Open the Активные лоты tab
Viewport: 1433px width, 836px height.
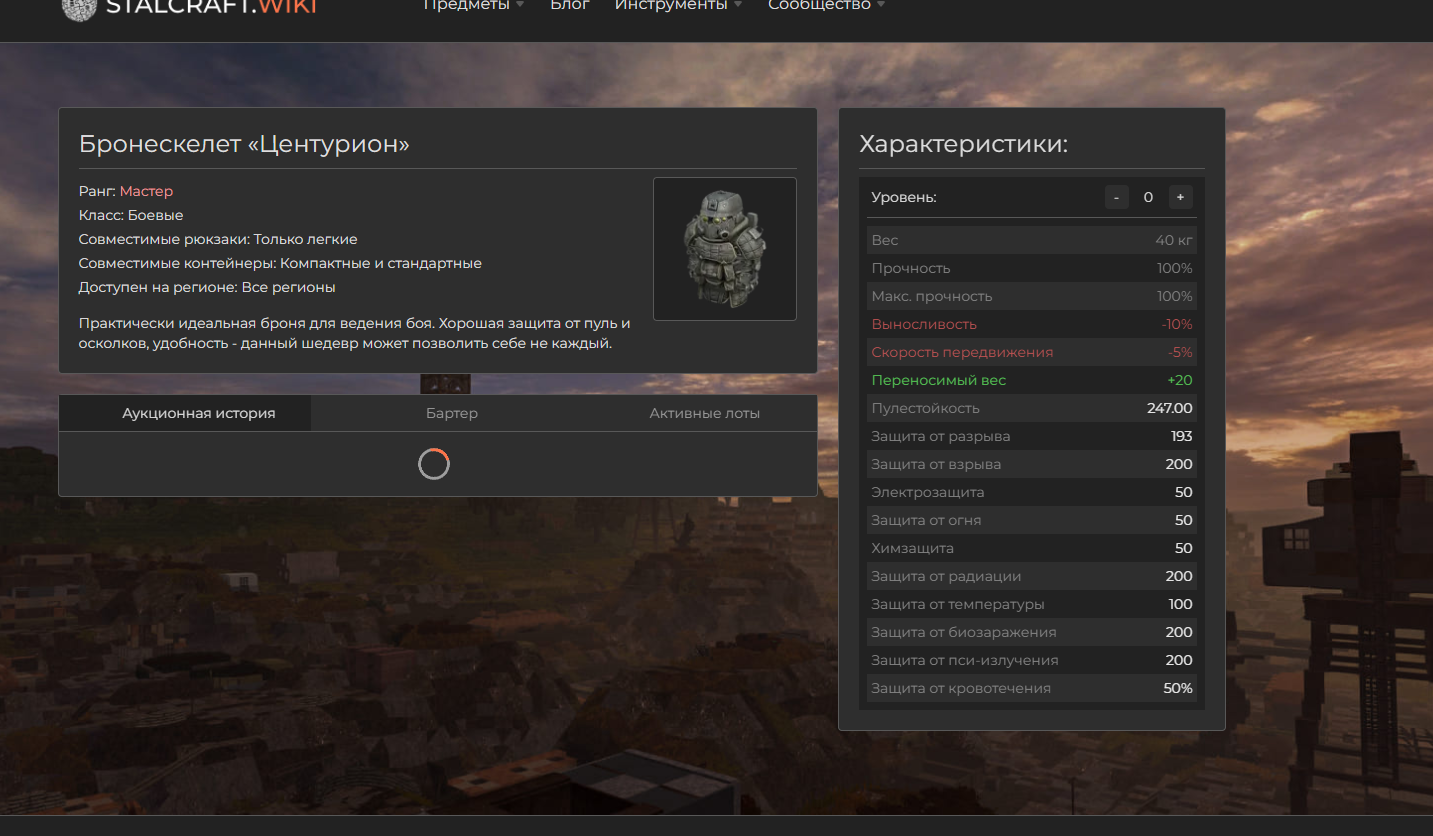(x=704, y=413)
